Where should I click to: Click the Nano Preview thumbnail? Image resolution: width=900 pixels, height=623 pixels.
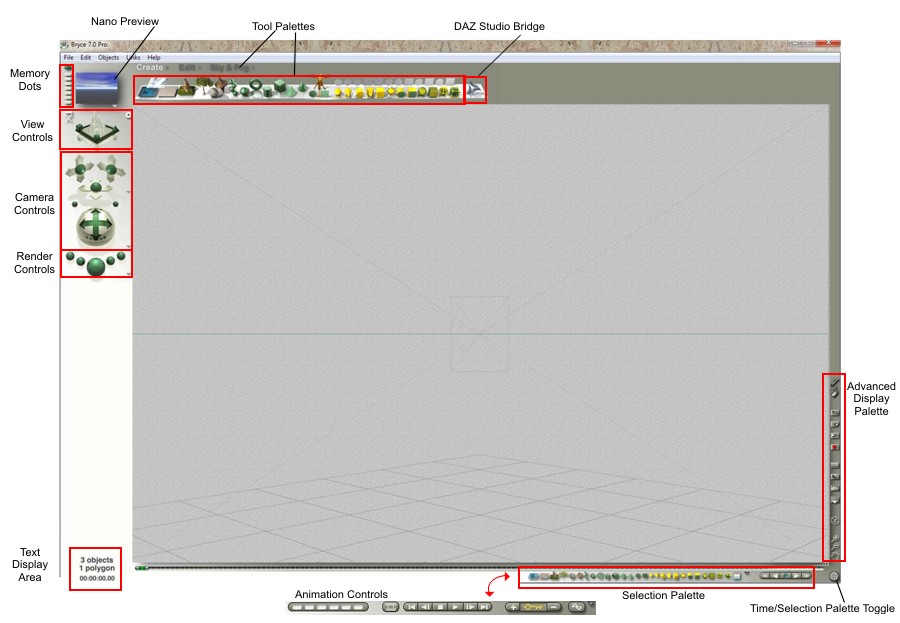96,86
